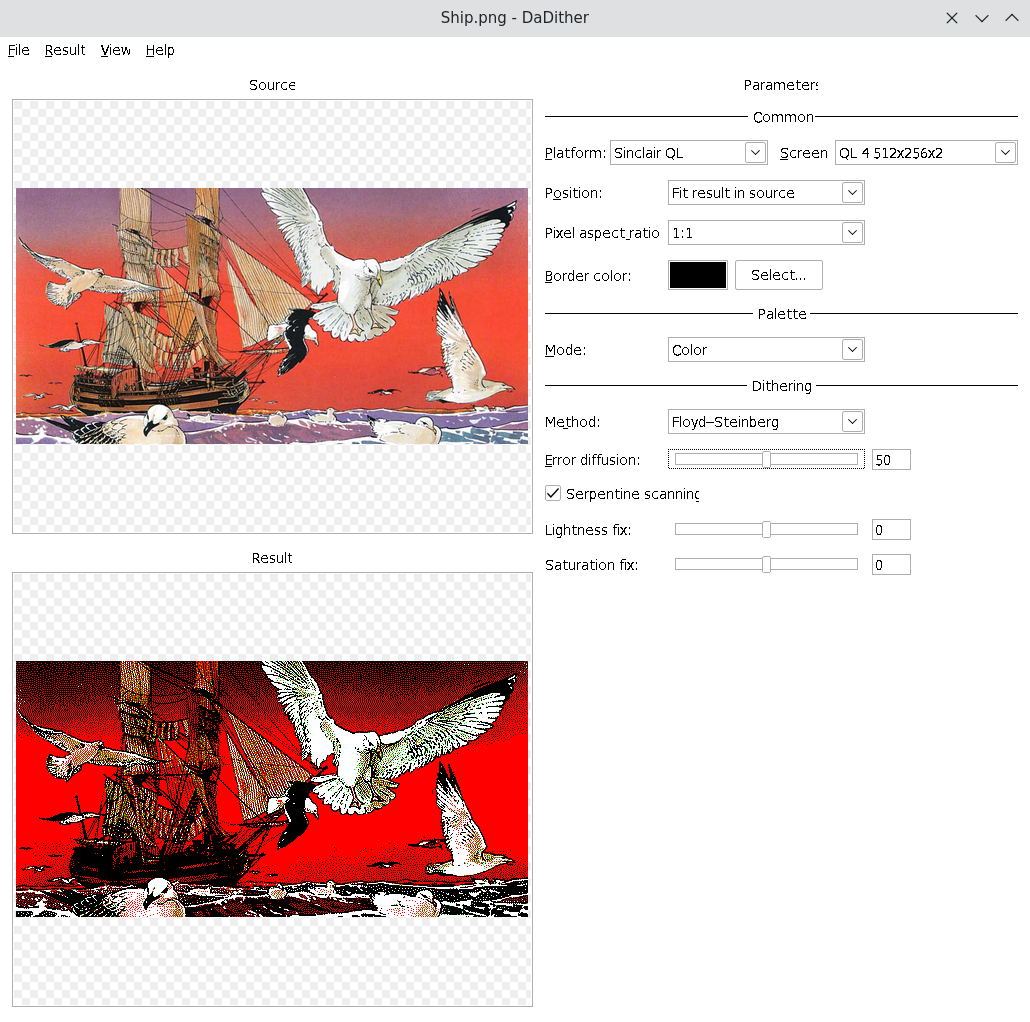Minimize the window using the down chevron
Screen dimensions: 1030x1022
tap(982, 18)
